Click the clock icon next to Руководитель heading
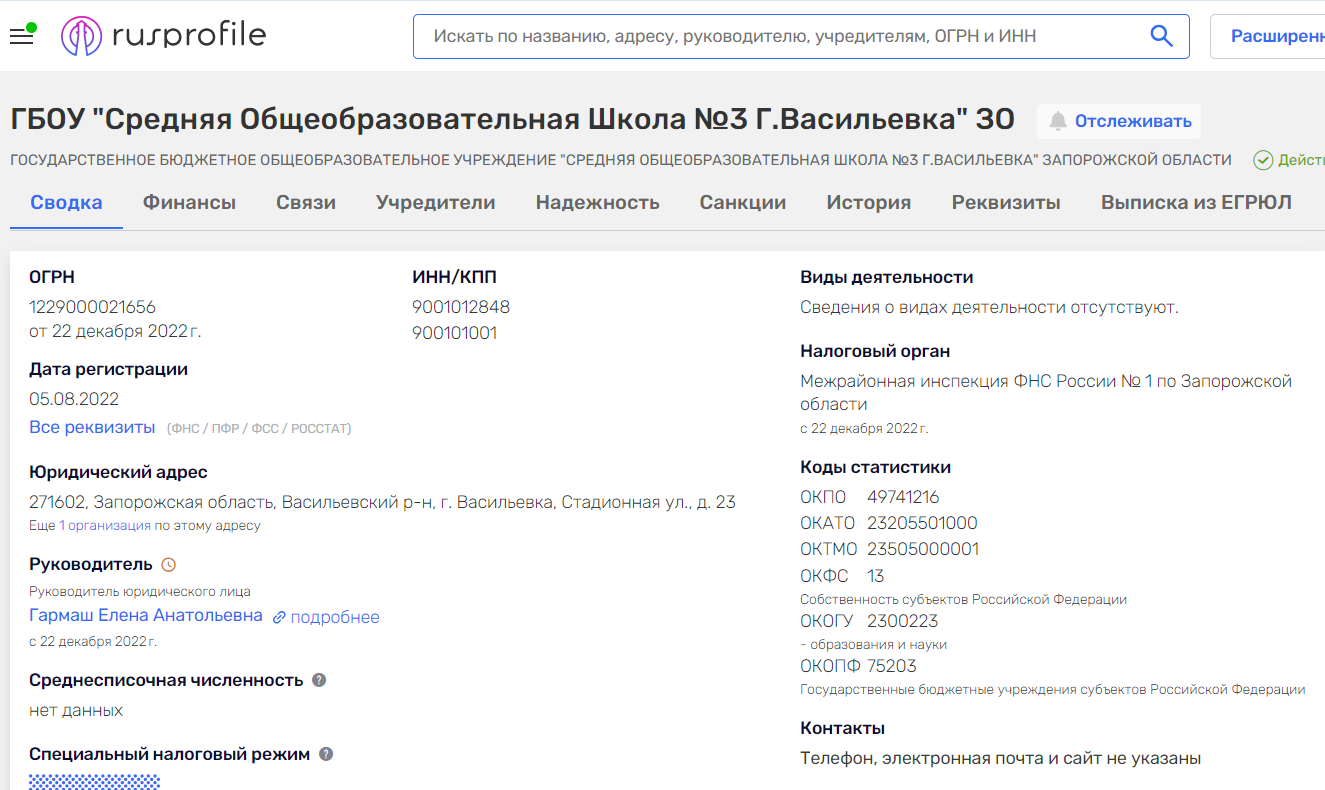 pos(166,563)
